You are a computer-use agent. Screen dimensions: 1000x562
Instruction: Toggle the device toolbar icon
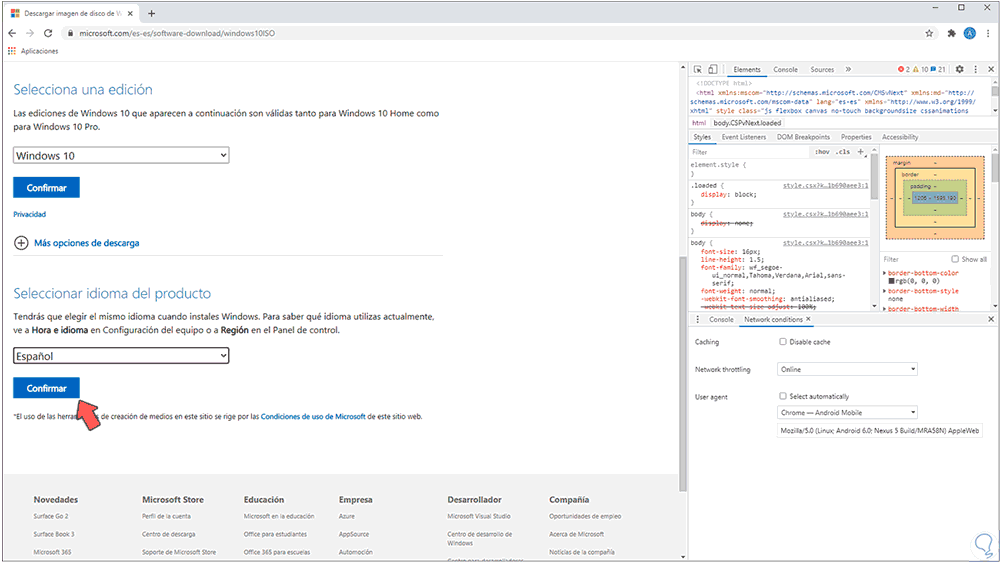pyautogui.click(x=712, y=70)
